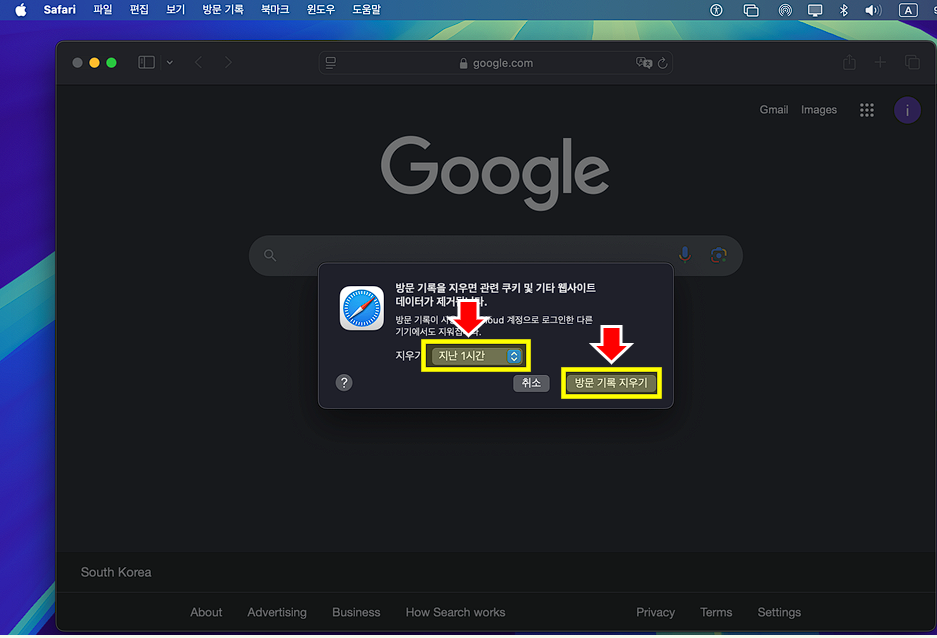Open the Terms footer link
Image resolution: width=937 pixels, height=638 pixels.
pyautogui.click(x=716, y=612)
